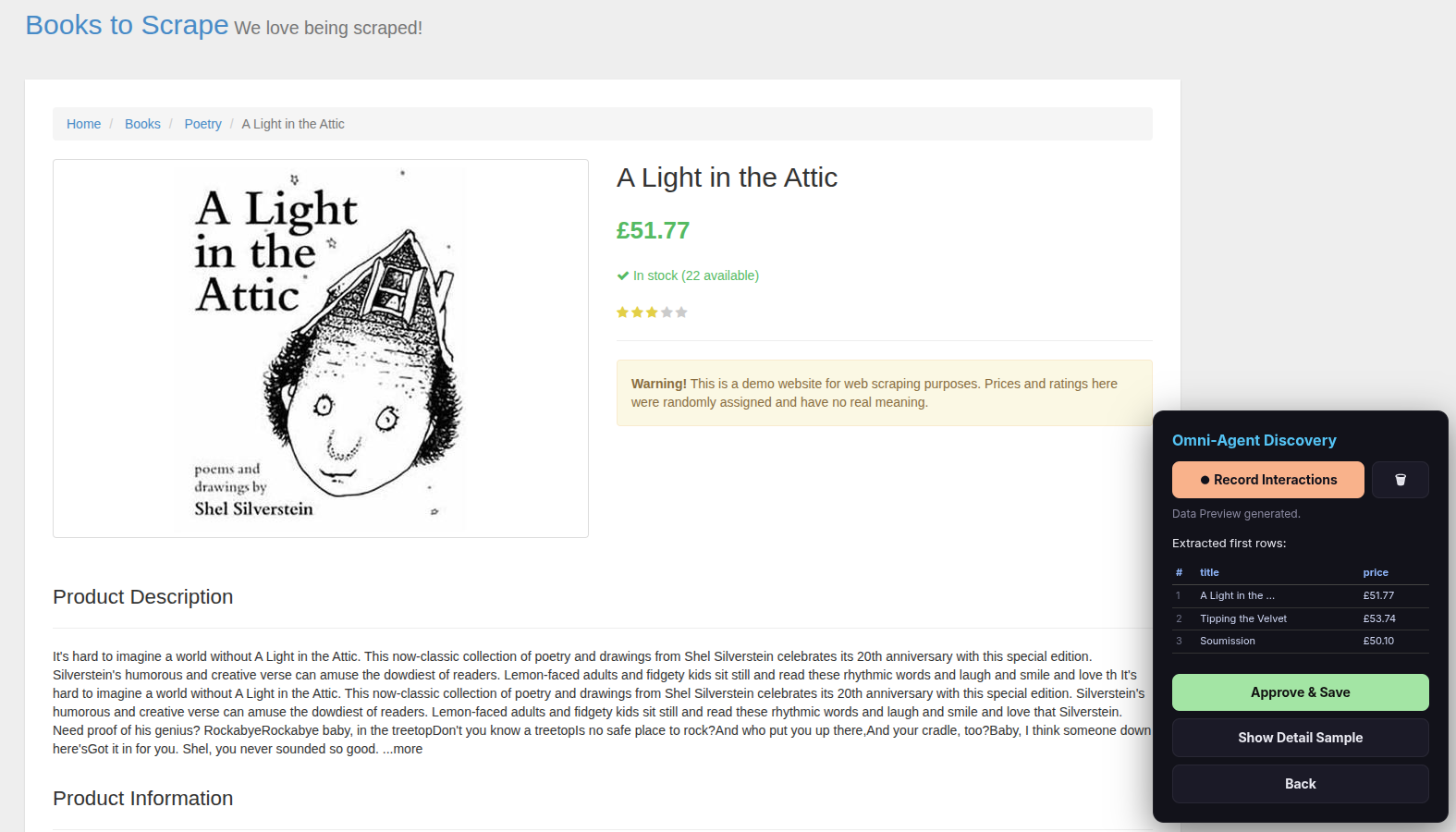This screenshot has width=1456, height=832.
Task: Approve & Save the extracted data
Action: point(1300,692)
